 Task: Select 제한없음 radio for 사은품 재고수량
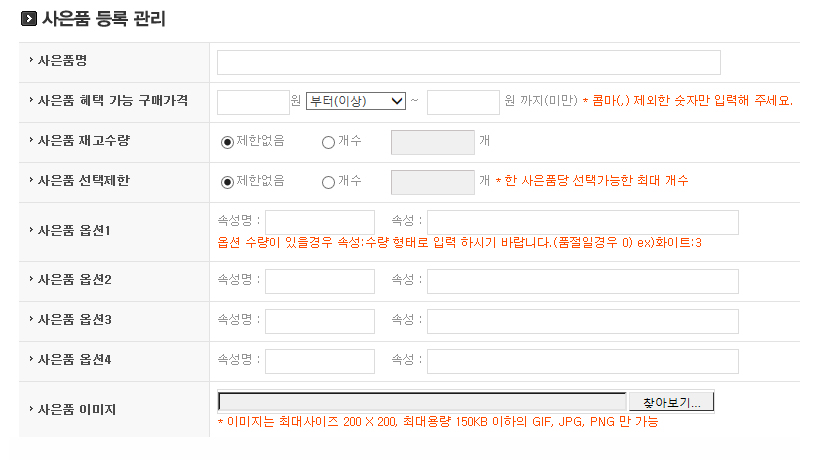(x=227, y=142)
